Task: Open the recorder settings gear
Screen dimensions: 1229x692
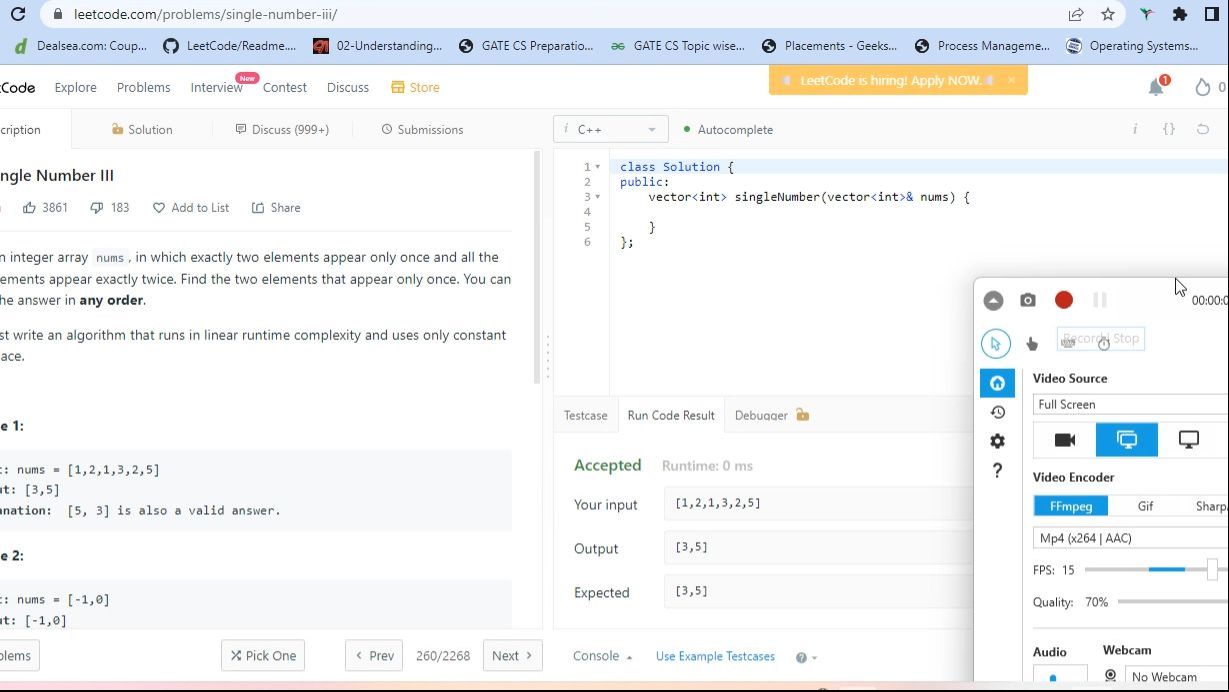Action: (x=997, y=441)
